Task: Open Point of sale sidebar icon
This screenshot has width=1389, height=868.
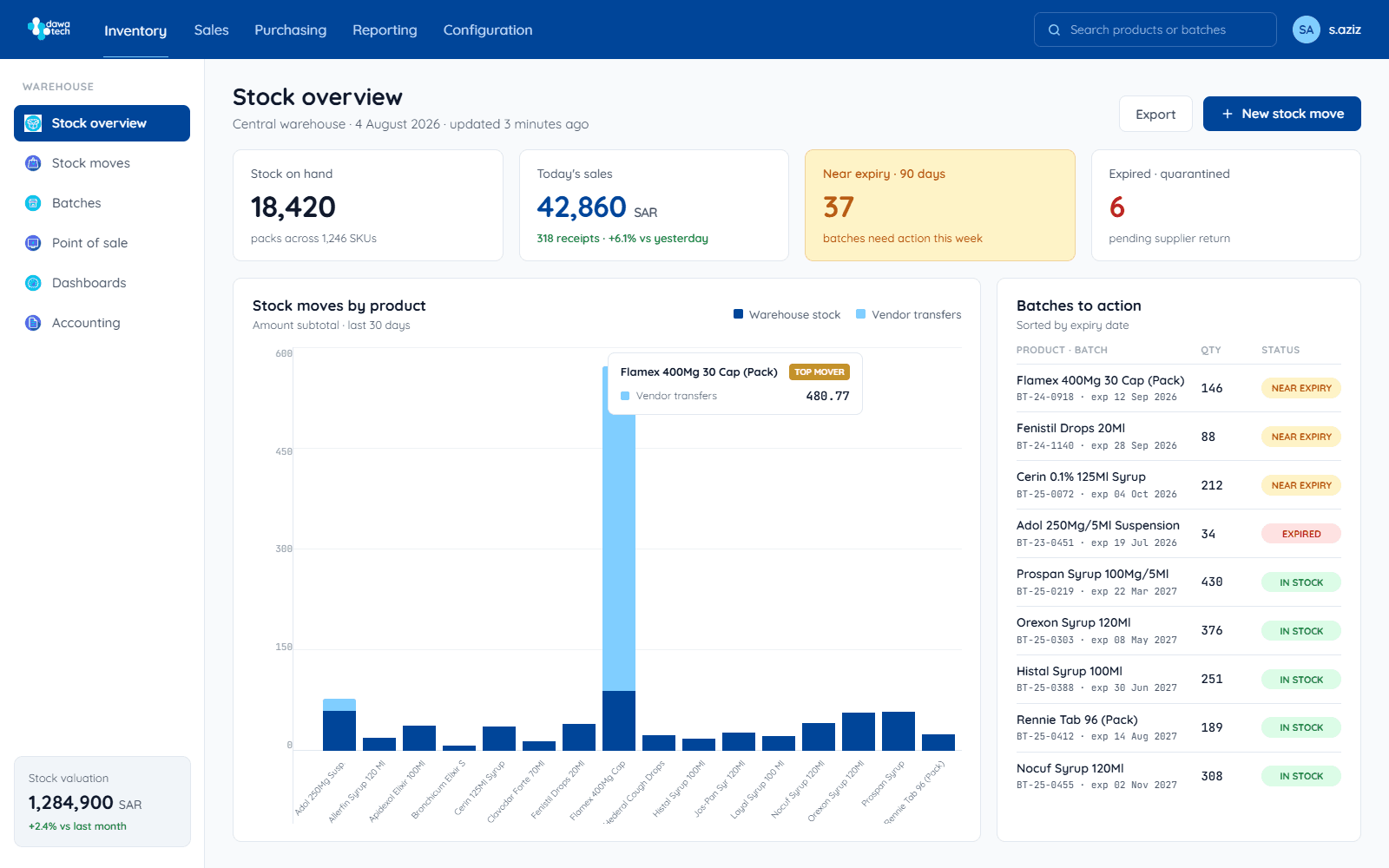Action: click(33, 243)
